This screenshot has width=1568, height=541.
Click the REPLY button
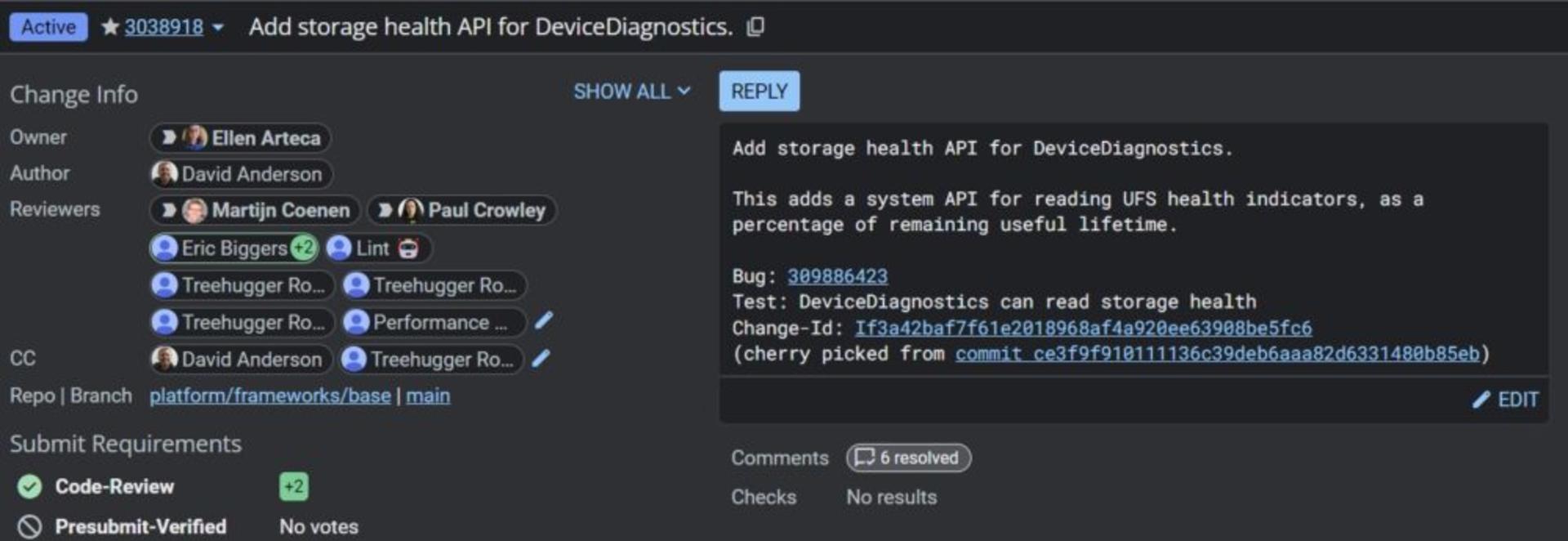click(759, 91)
